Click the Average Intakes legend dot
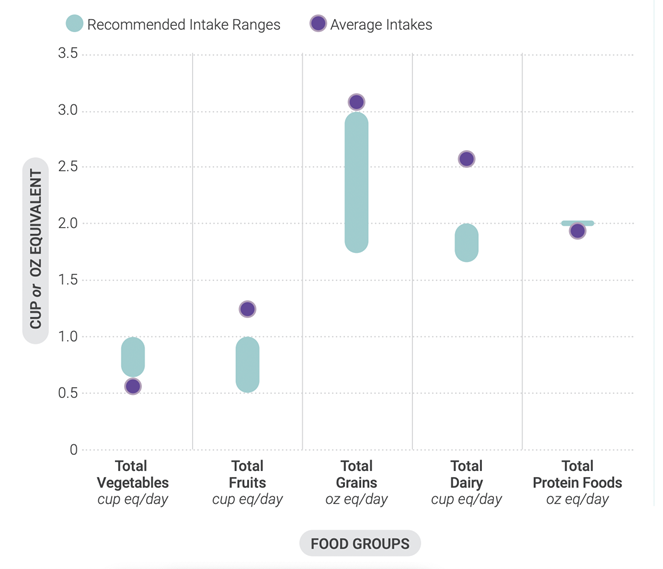Screen dimensions: 663x569 tap(317, 24)
